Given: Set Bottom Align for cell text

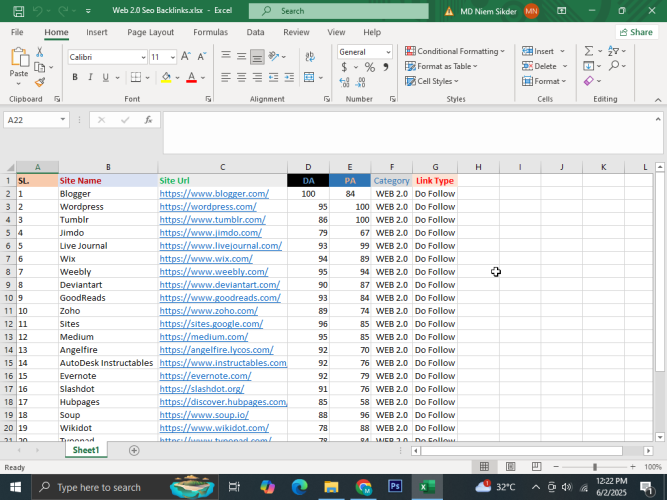Looking at the screenshot, I should point(257,56).
